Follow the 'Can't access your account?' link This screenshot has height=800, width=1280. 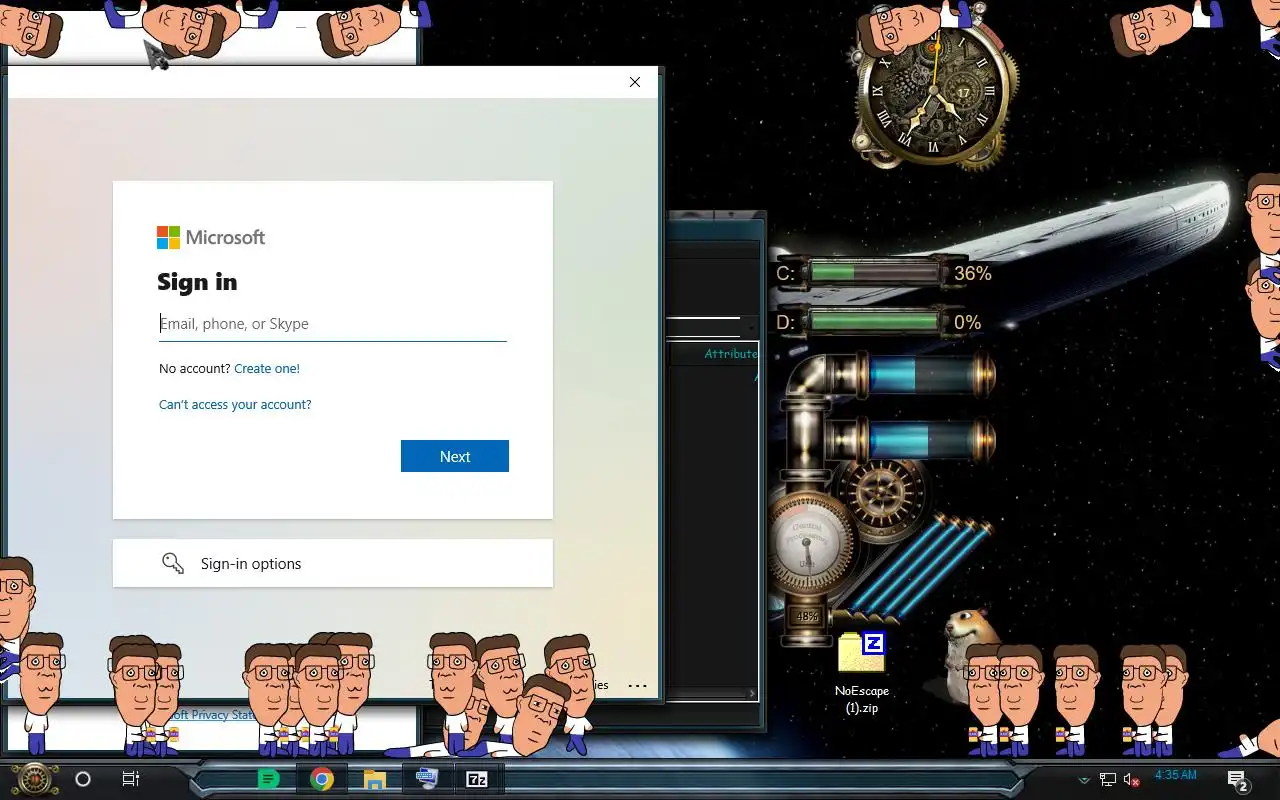pyautogui.click(x=235, y=405)
